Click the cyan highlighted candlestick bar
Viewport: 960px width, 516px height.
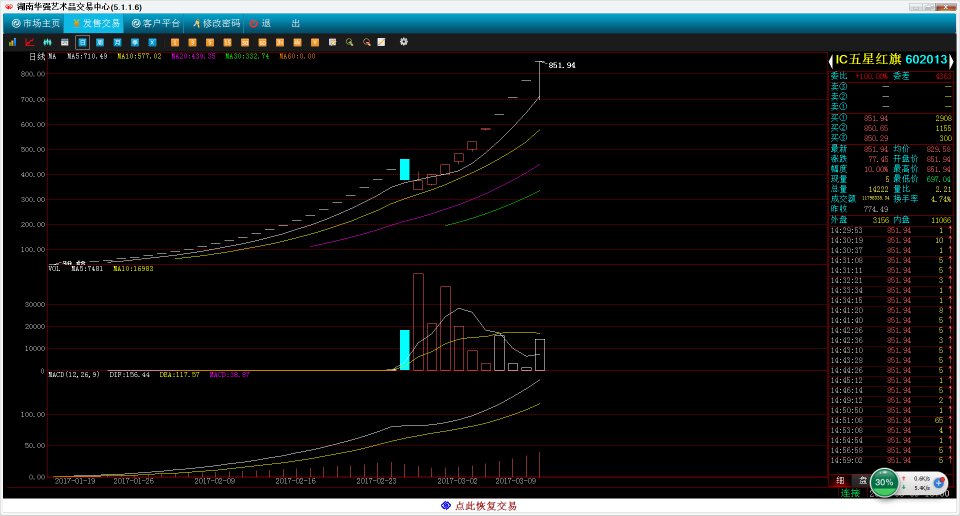(405, 170)
